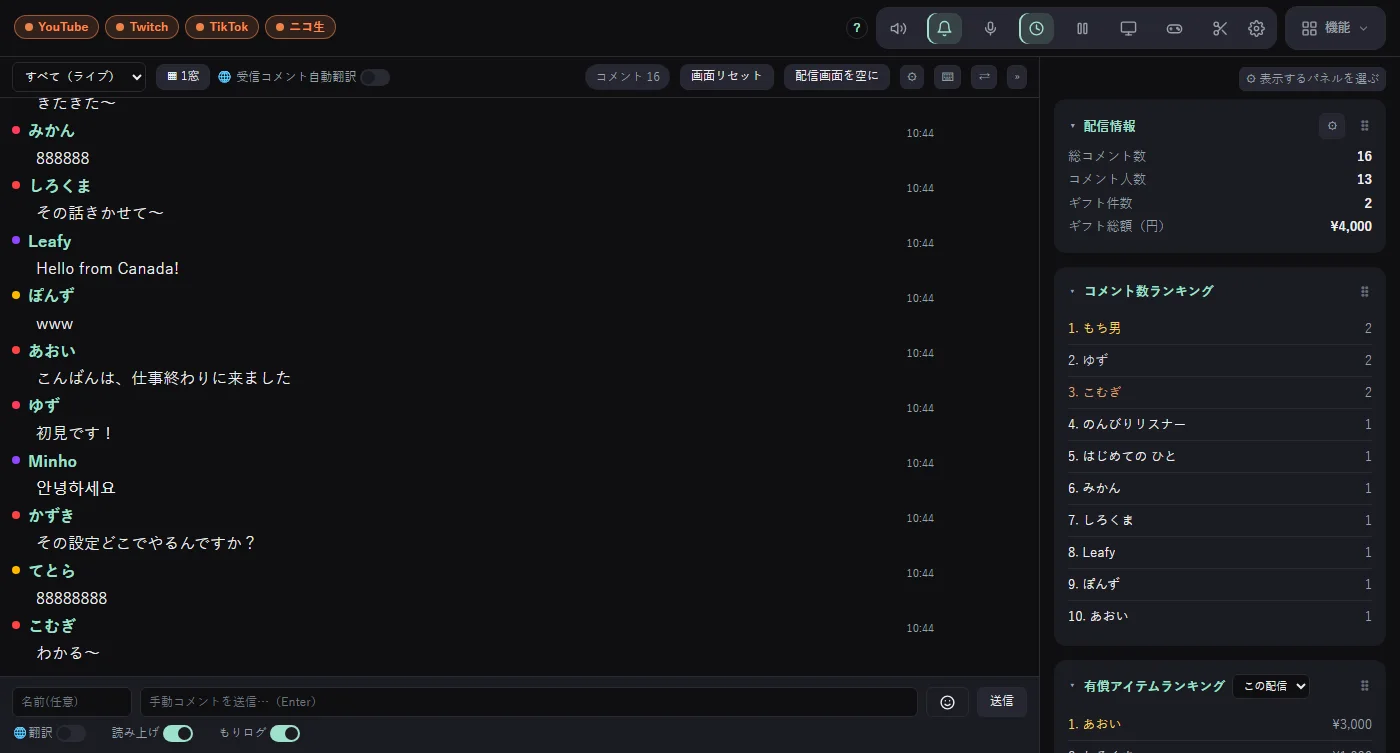Disable the 読み上げ toggle

click(x=178, y=733)
